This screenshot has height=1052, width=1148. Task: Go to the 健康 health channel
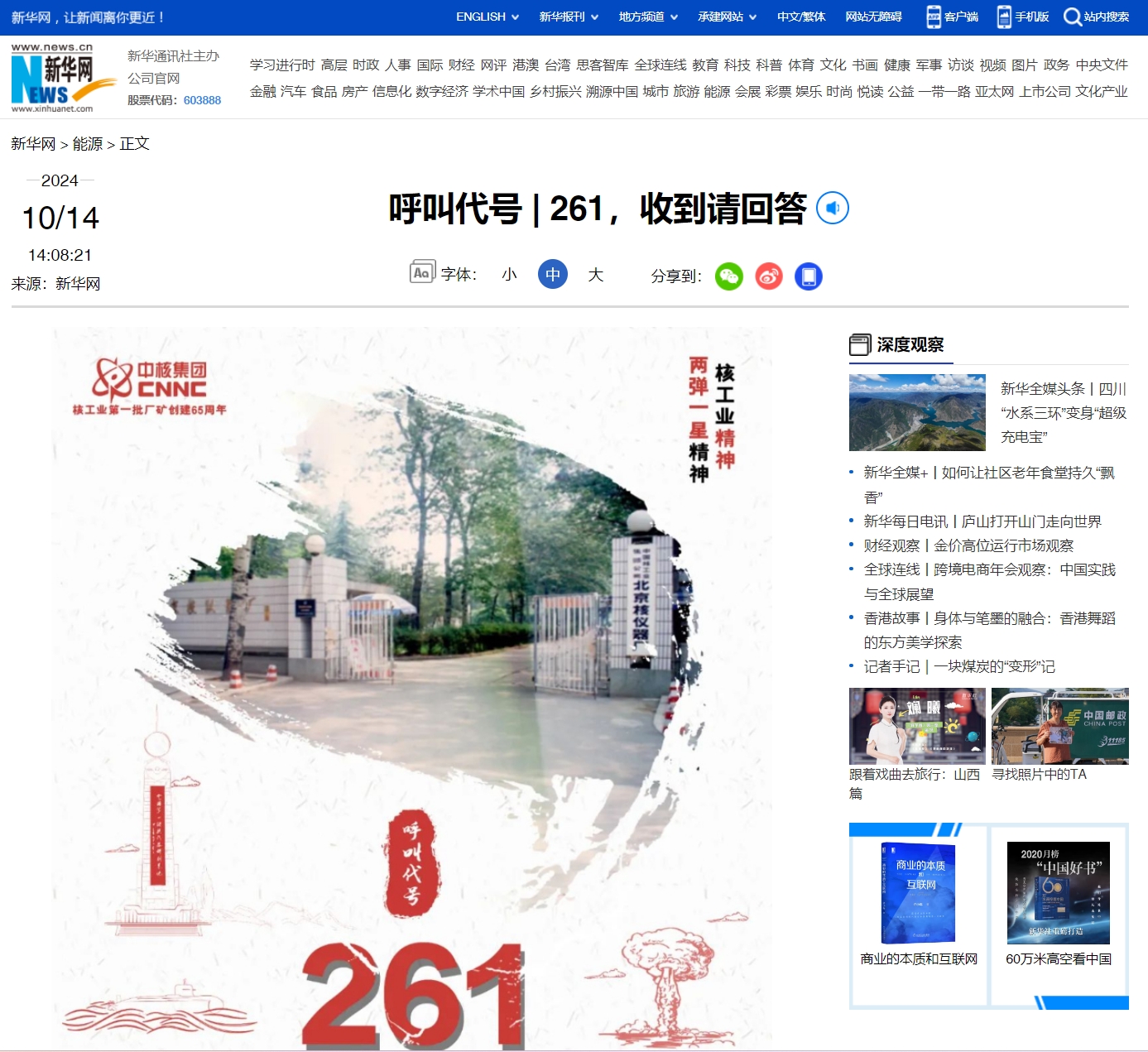click(x=897, y=65)
